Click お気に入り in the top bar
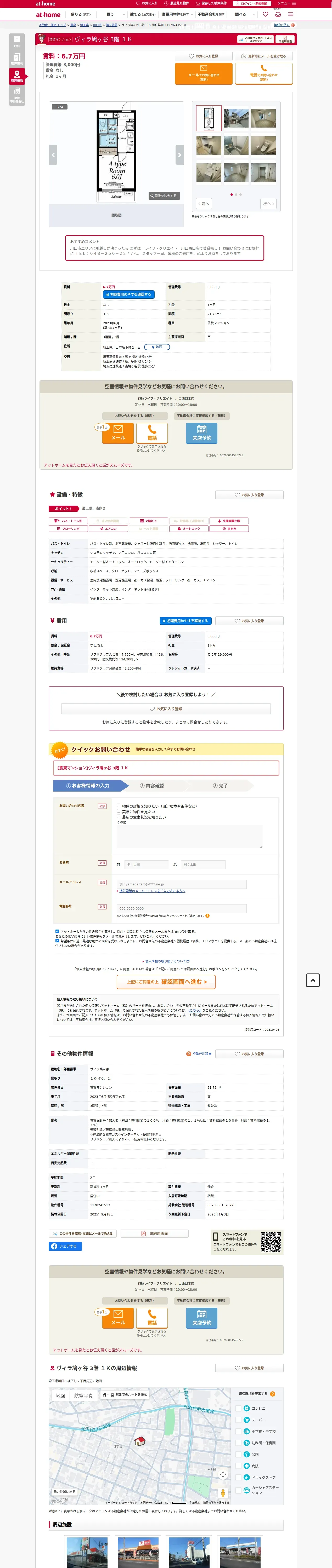 (x=146, y=3)
